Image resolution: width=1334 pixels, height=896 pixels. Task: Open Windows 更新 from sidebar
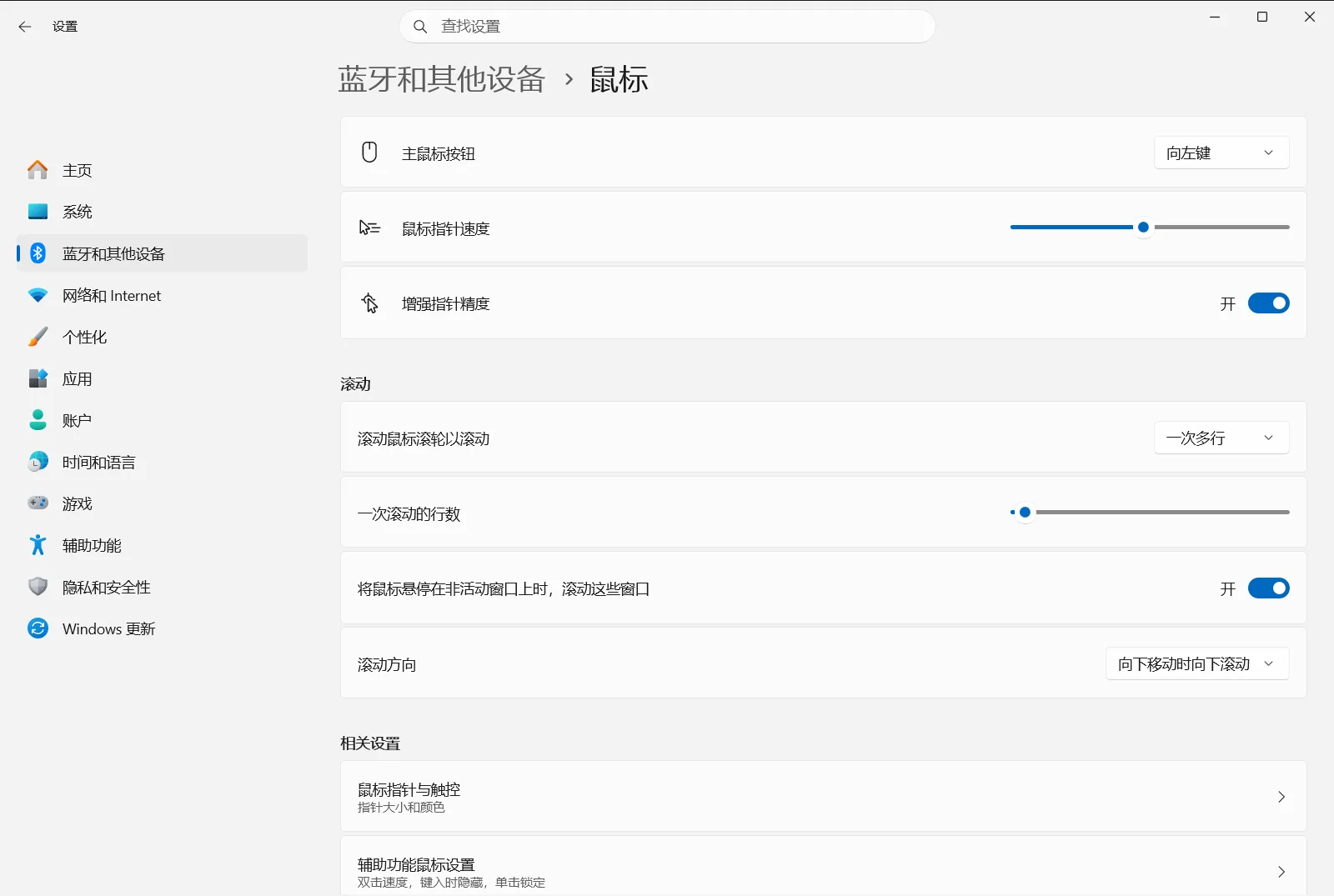162,628
